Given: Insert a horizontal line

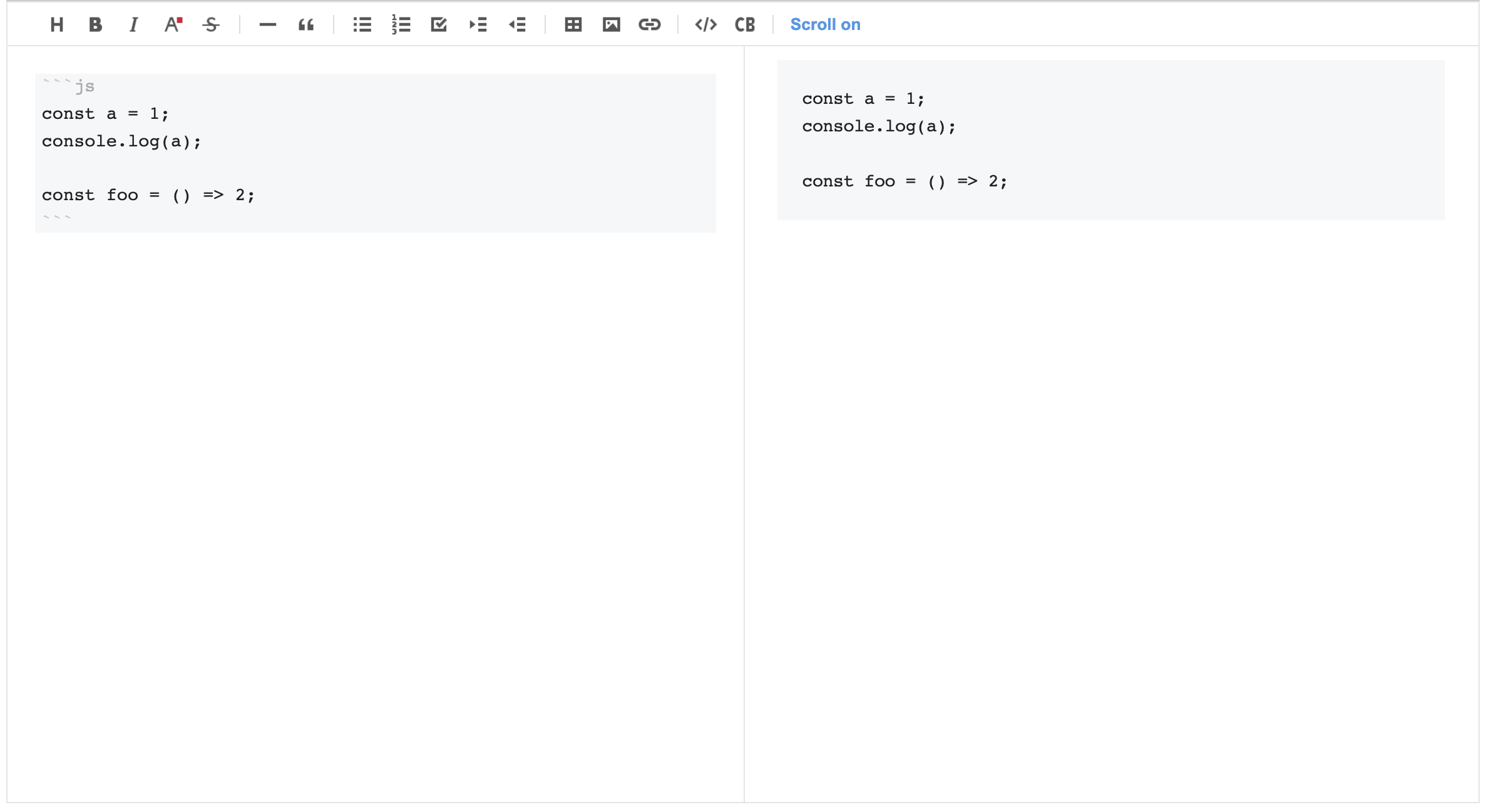Looking at the screenshot, I should [x=268, y=25].
